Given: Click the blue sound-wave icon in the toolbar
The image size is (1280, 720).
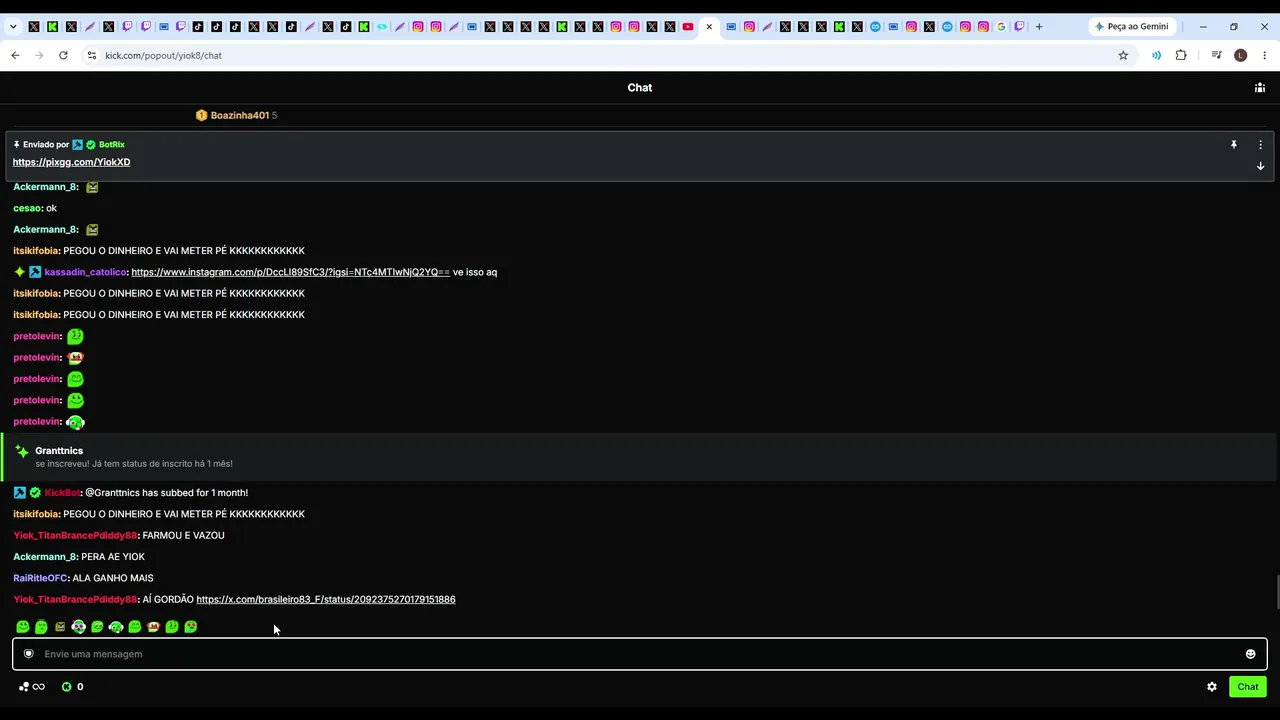Looking at the screenshot, I should [x=1156, y=55].
